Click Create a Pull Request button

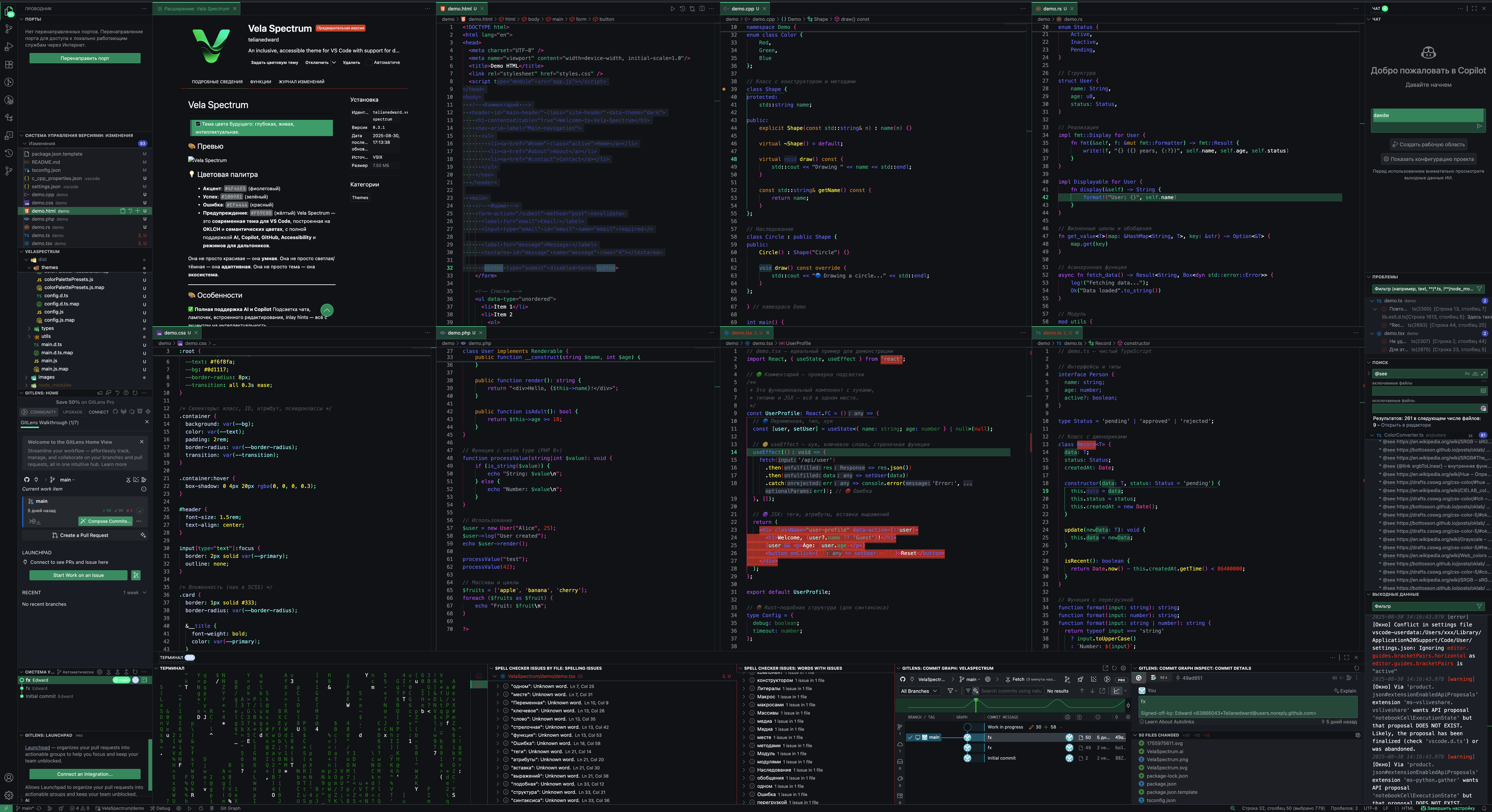[80, 535]
